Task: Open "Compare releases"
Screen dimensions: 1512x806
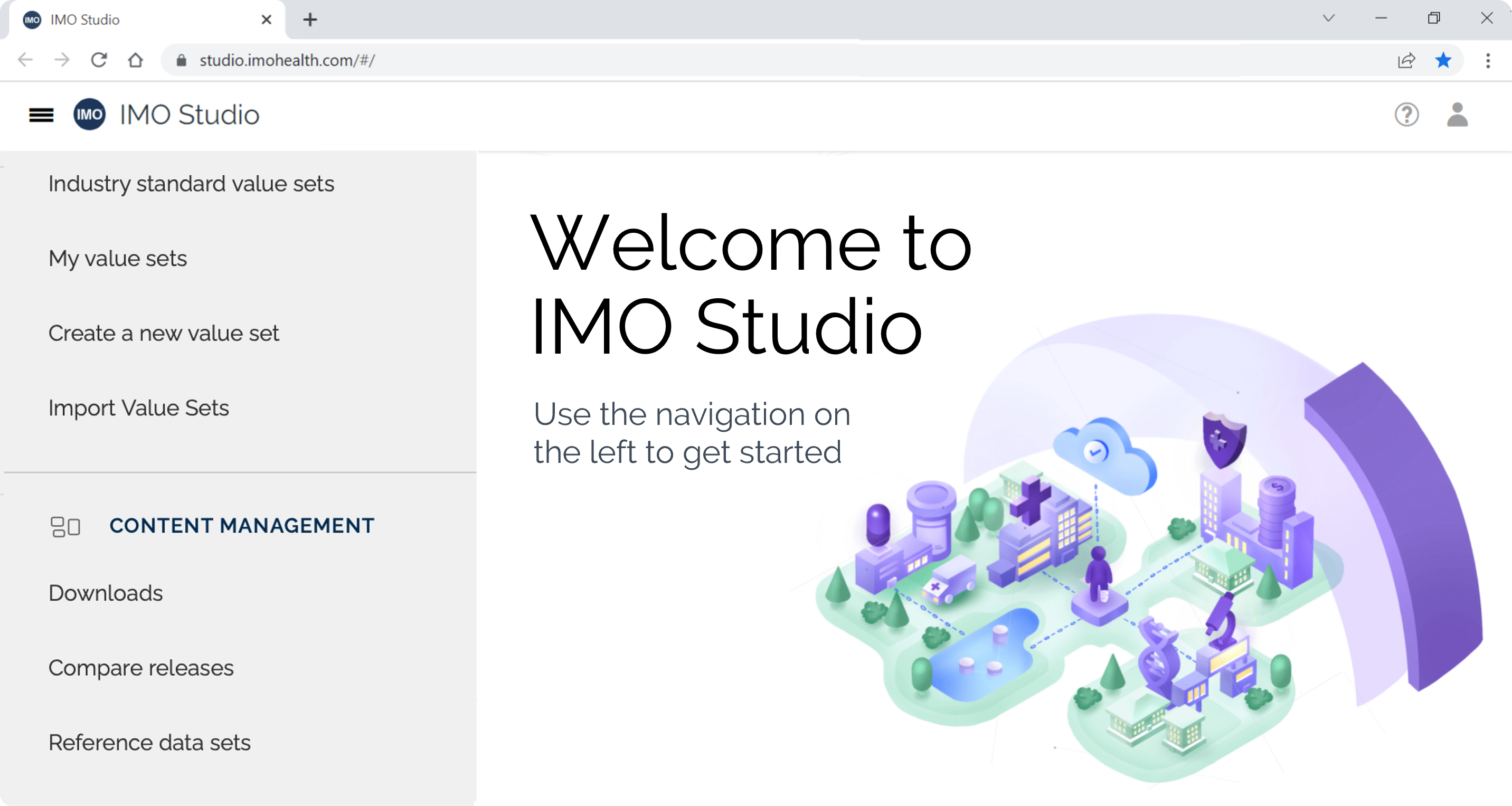Action: [x=141, y=668]
